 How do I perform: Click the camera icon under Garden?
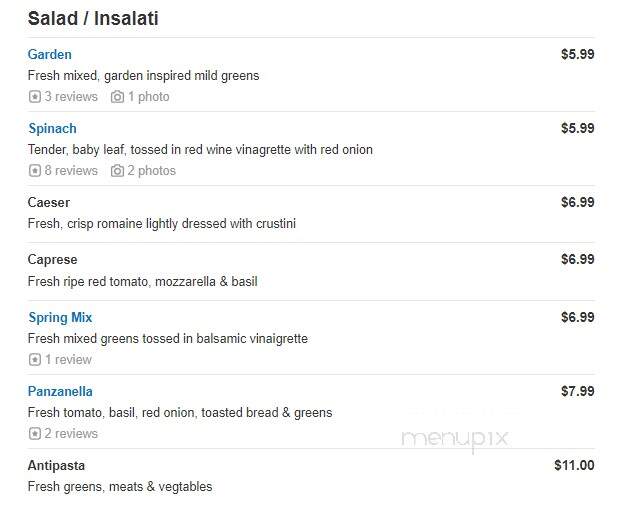click(117, 97)
